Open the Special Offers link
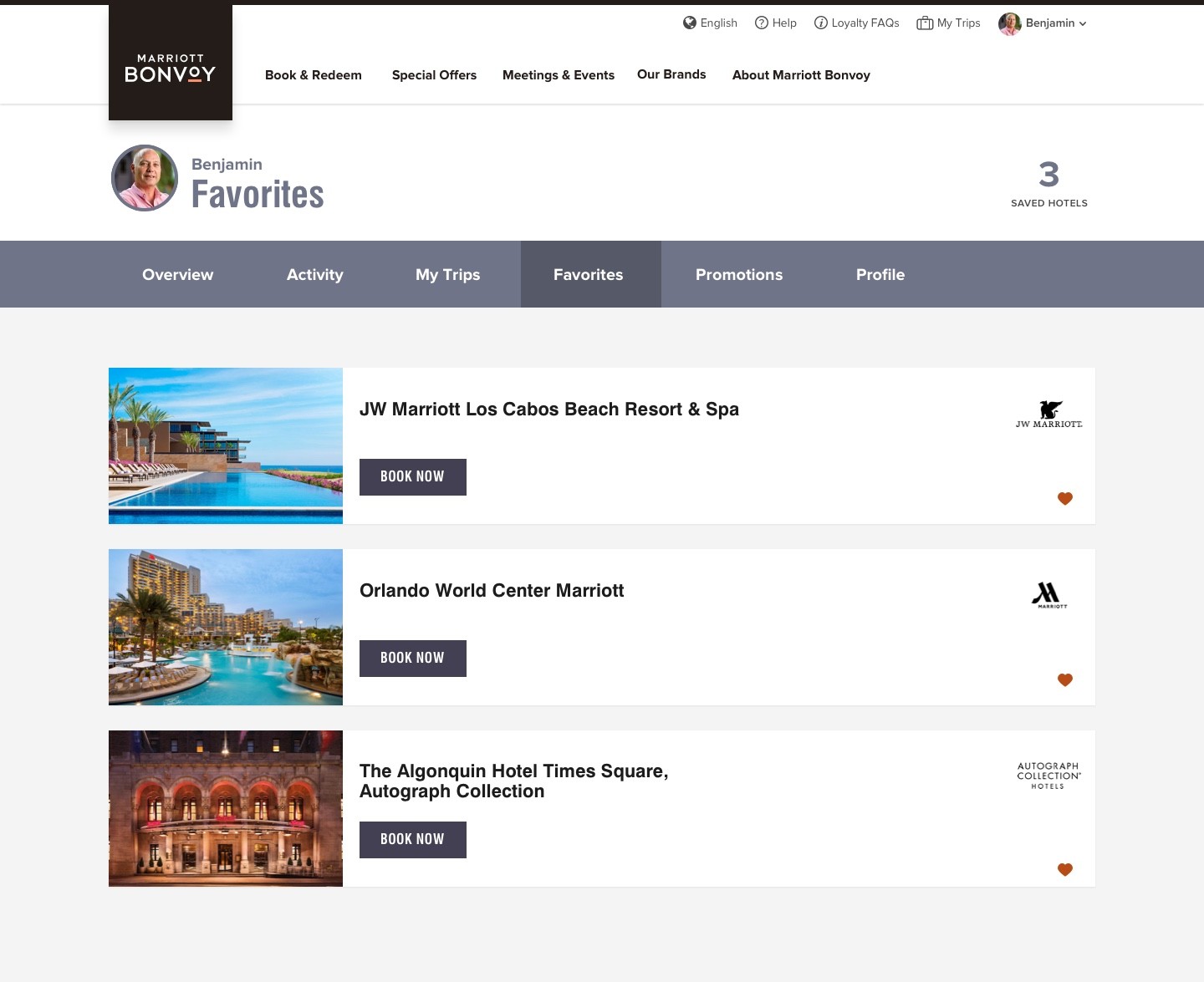Viewport: 1204px width, 982px height. coord(434,75)
